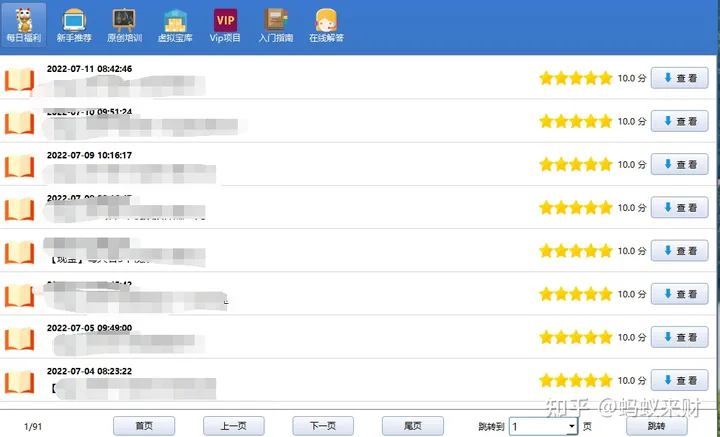The height and width of the screenshot is (437, 720).
Task: Click 查看 for the 2022-07-11 08:42:46 entry
Action: [x=680, y=78]
